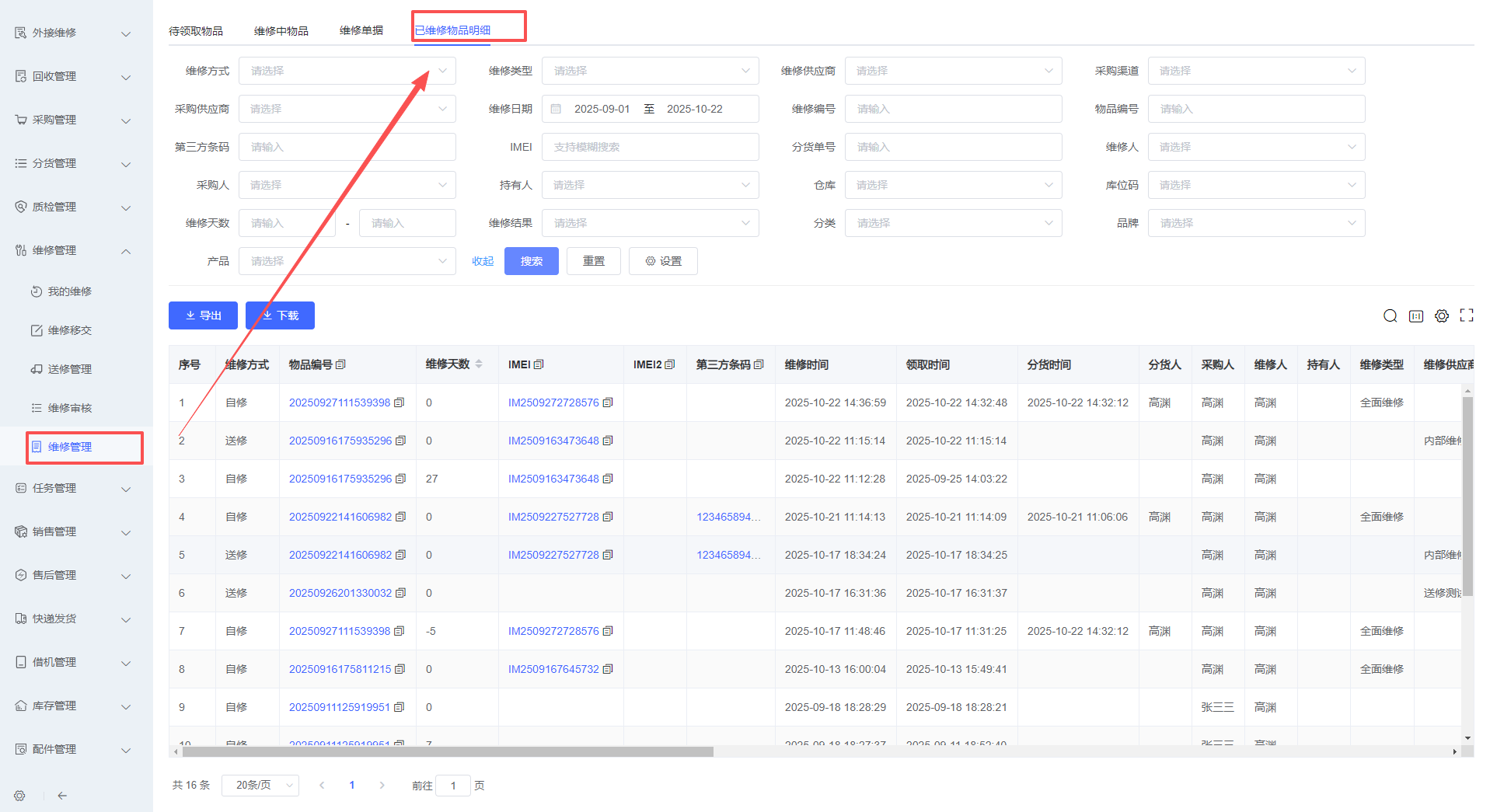Open table column settings gear icon
The image size is (1490, 812).
point(1441,315)
